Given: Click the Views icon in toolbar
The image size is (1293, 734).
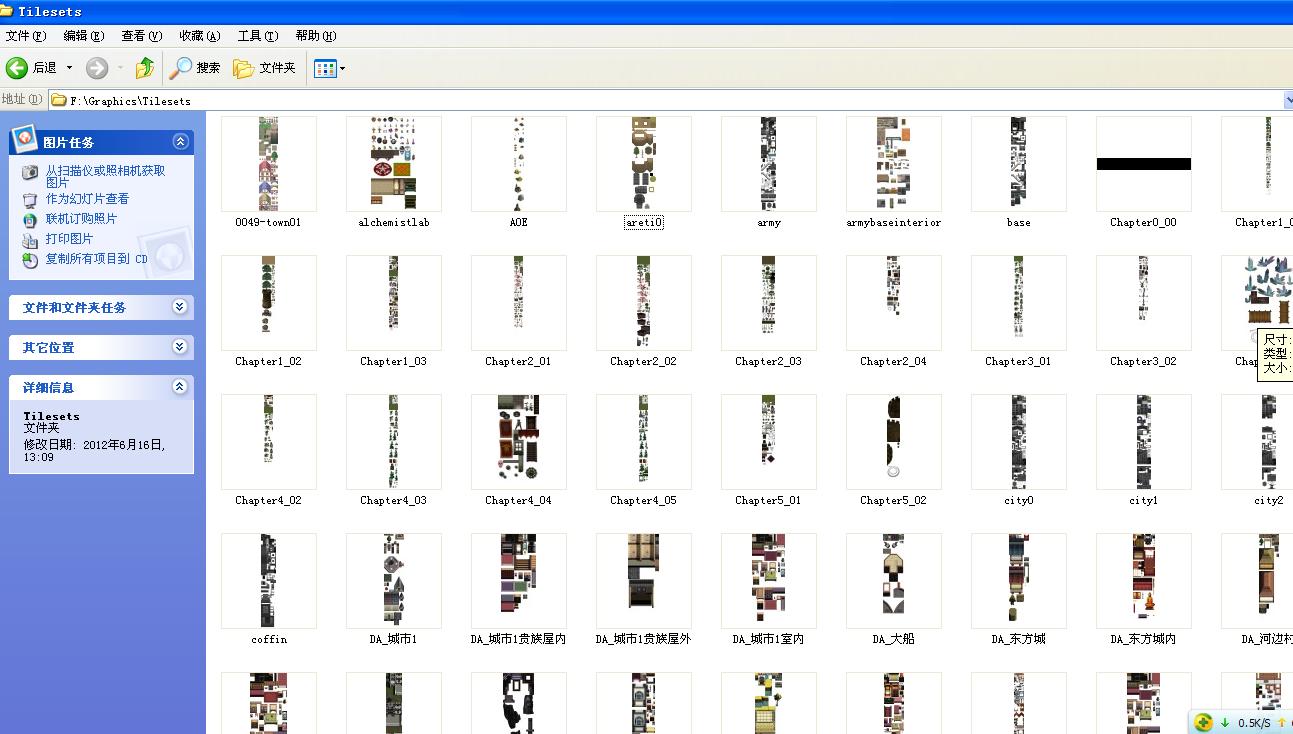Looking at the screenshot, I should tap(325, 68).
